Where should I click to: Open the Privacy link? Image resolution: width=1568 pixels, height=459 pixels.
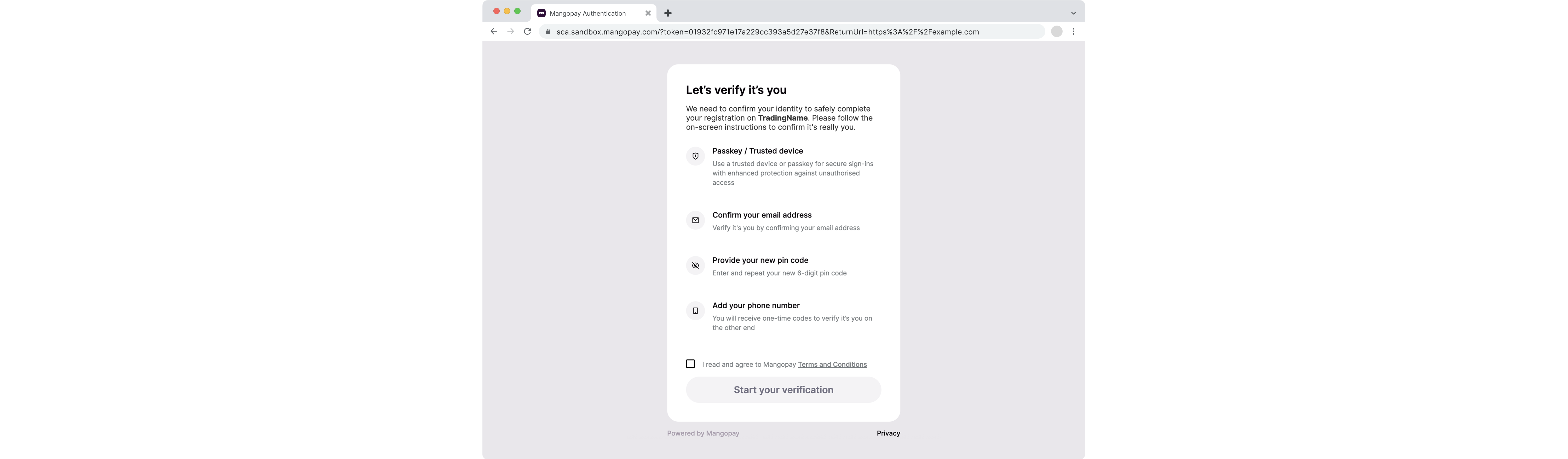point(888,433)
